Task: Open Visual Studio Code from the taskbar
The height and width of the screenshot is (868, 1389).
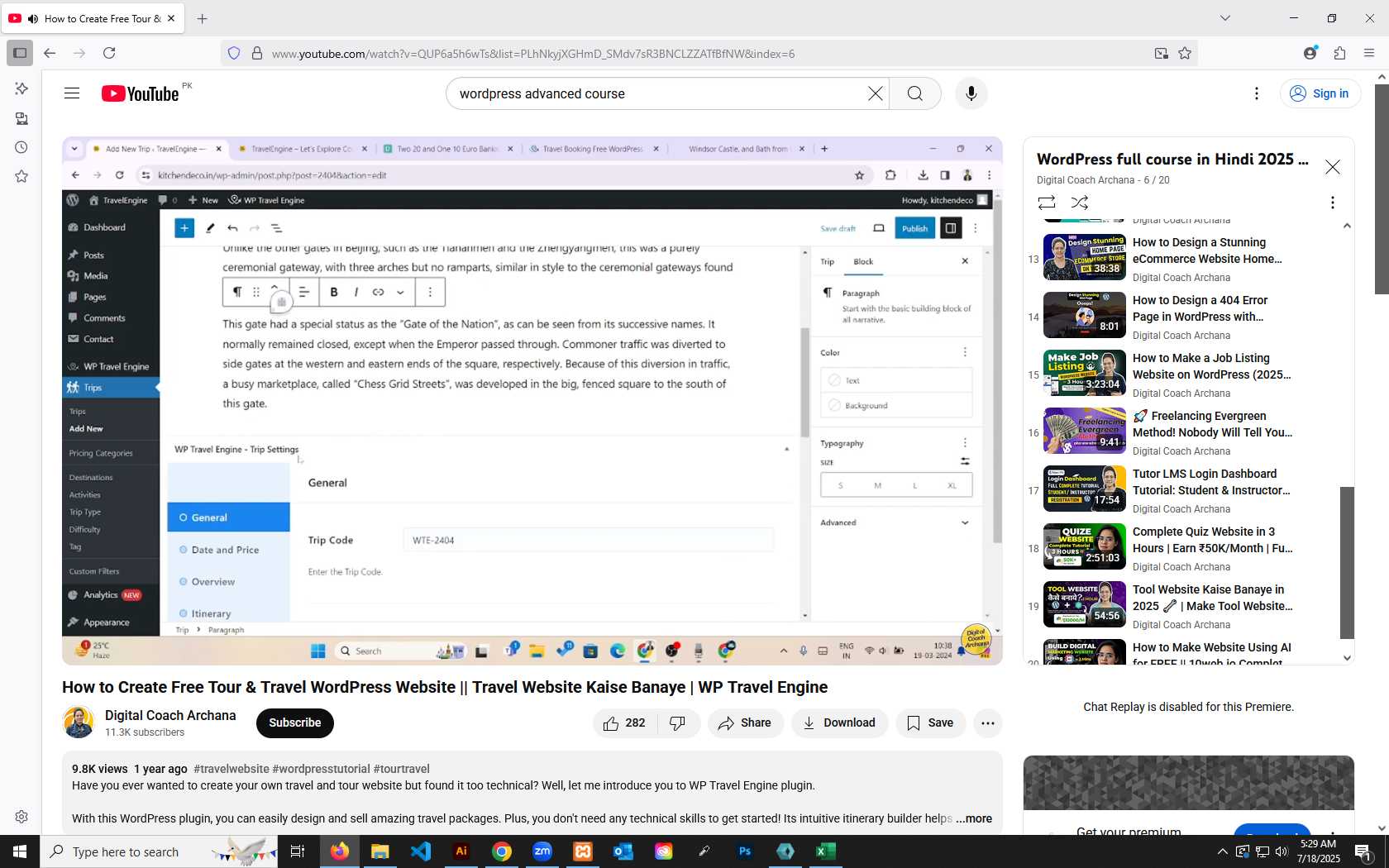Action: pos(421,851)
